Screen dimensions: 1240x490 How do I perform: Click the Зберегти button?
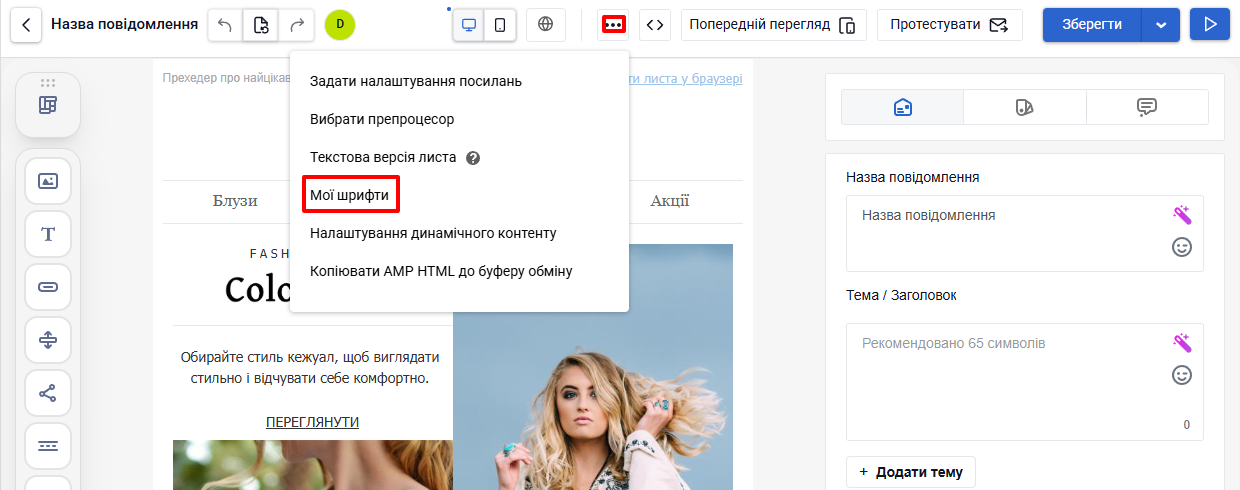coord(1092,25)
